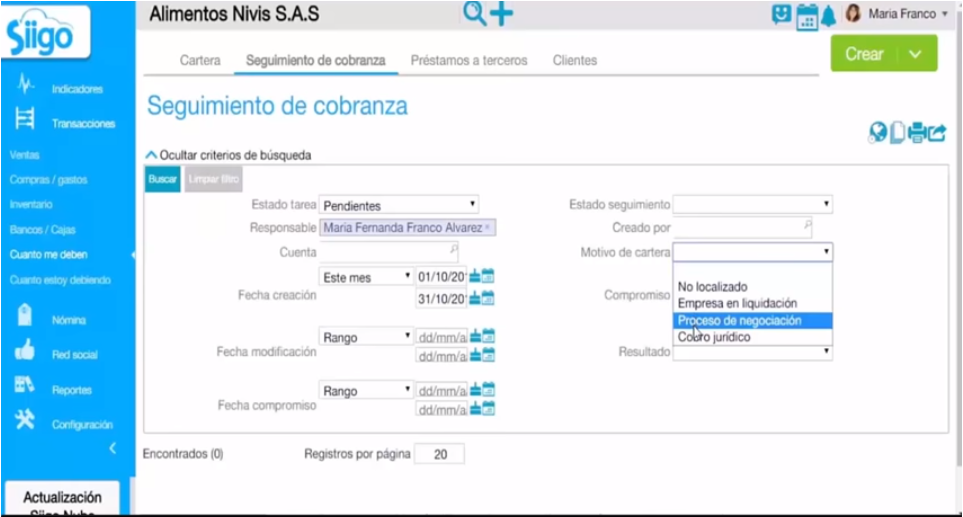Click the Cuenta search input field
The width and height of the screenshot is (963, 517).
click(x=389, y=252)
